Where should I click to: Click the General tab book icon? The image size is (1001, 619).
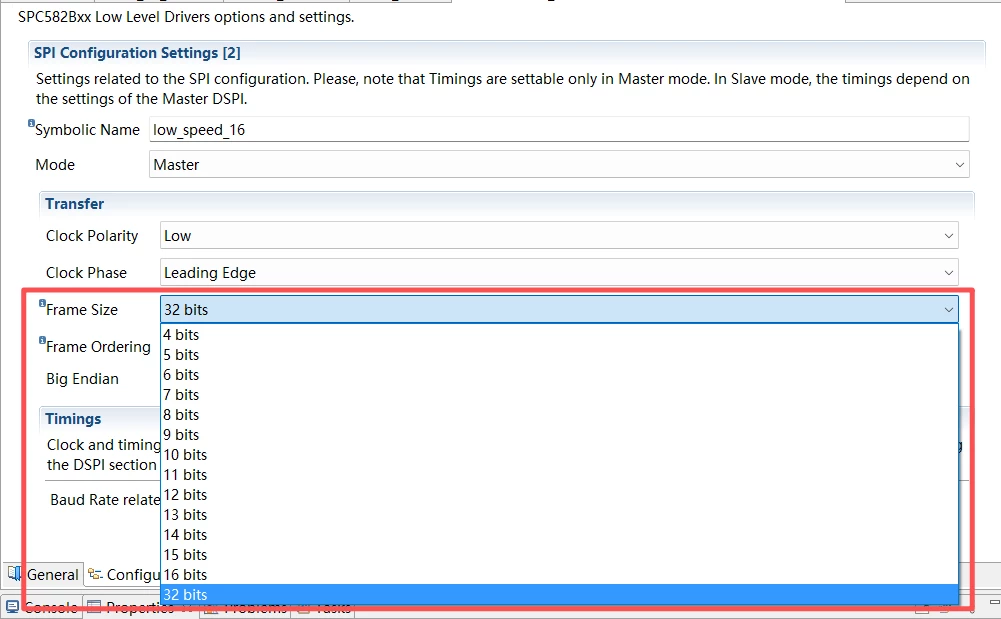coord(14,574)
